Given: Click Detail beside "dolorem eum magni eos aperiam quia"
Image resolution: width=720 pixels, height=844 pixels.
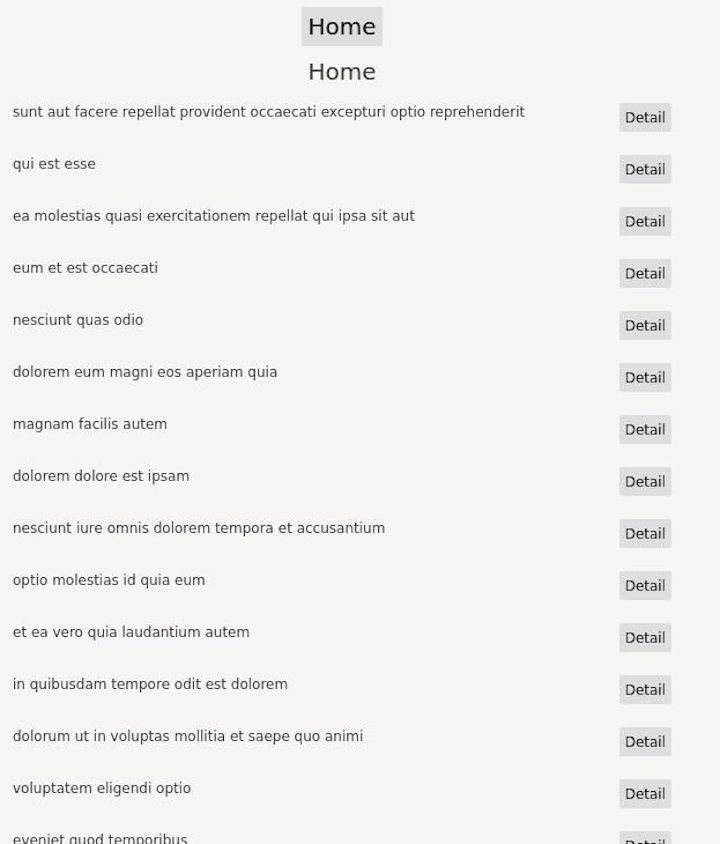Looking at the screenshot, I should (644, 377).
